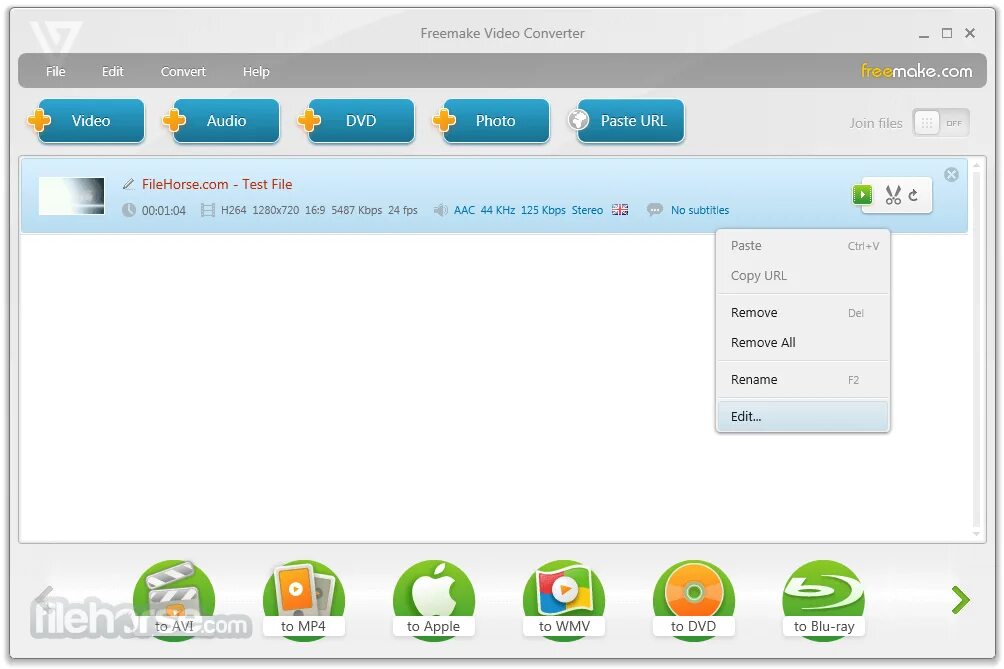1004x669 pixels.
Task: Choose Rename in the context menu
Action: point(803,380)
